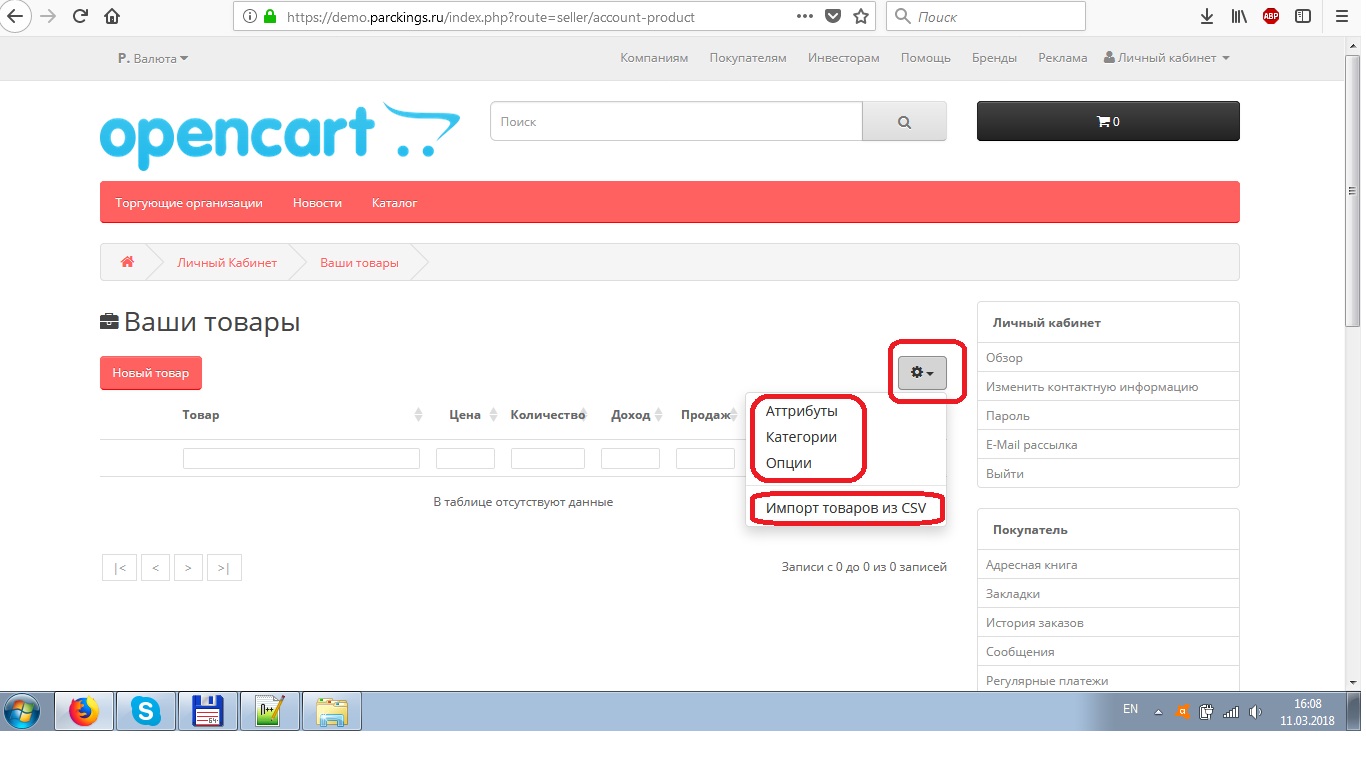
Task: Click the orange Avast tray icon
Action: click(x=1182, y=712)
